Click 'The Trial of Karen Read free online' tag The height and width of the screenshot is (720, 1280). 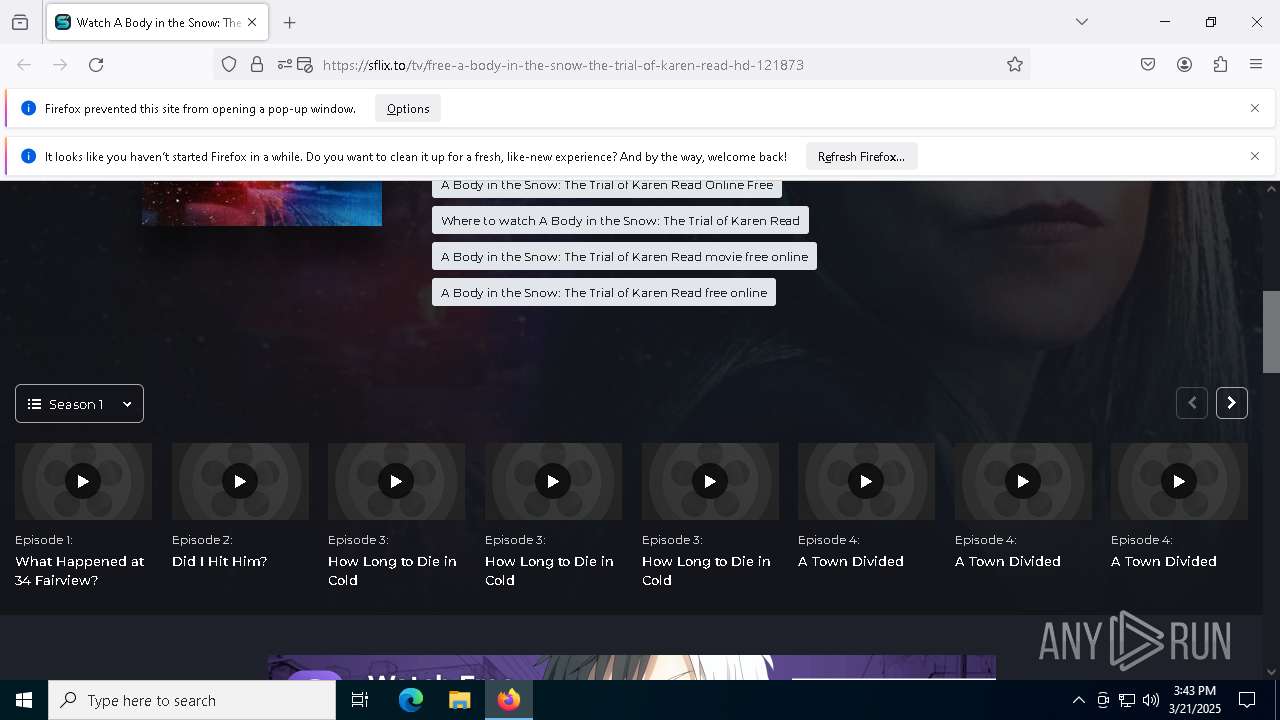pyautogui.click(x=604, y=293)
